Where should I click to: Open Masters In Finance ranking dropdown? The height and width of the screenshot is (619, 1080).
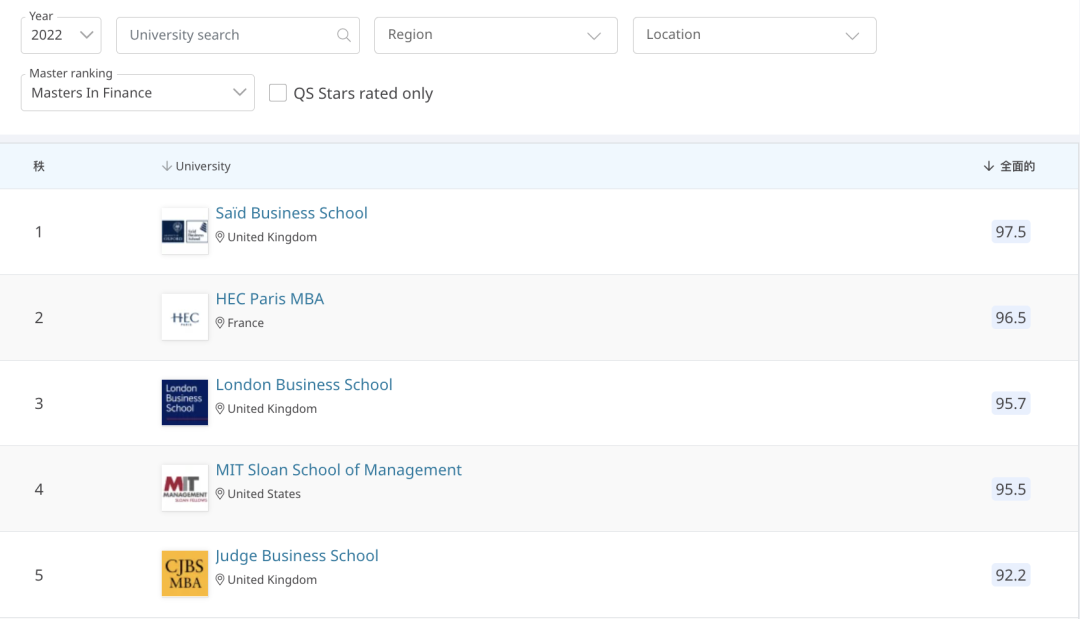point(137,93)
